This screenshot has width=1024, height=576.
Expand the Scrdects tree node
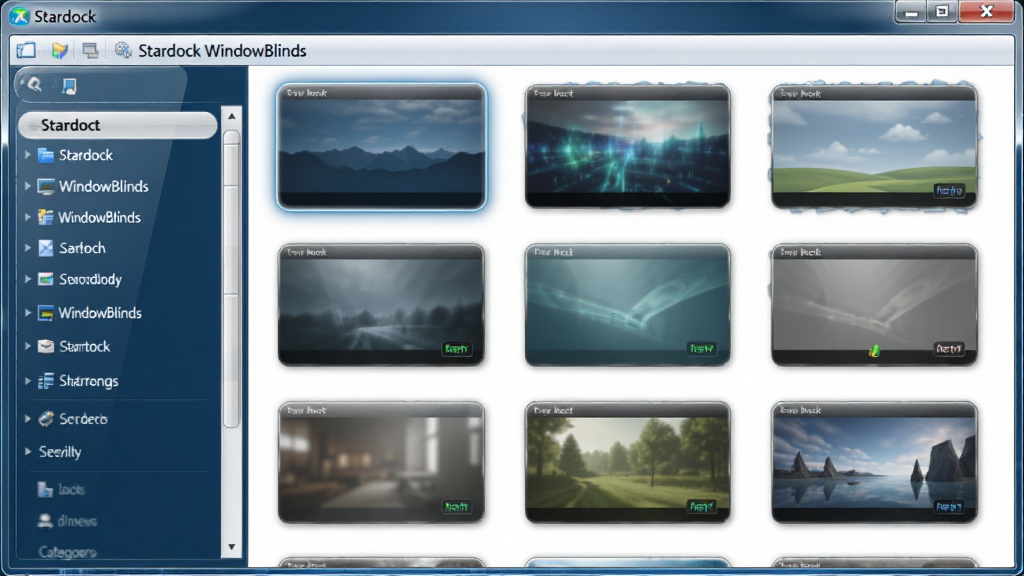point(27,419)
